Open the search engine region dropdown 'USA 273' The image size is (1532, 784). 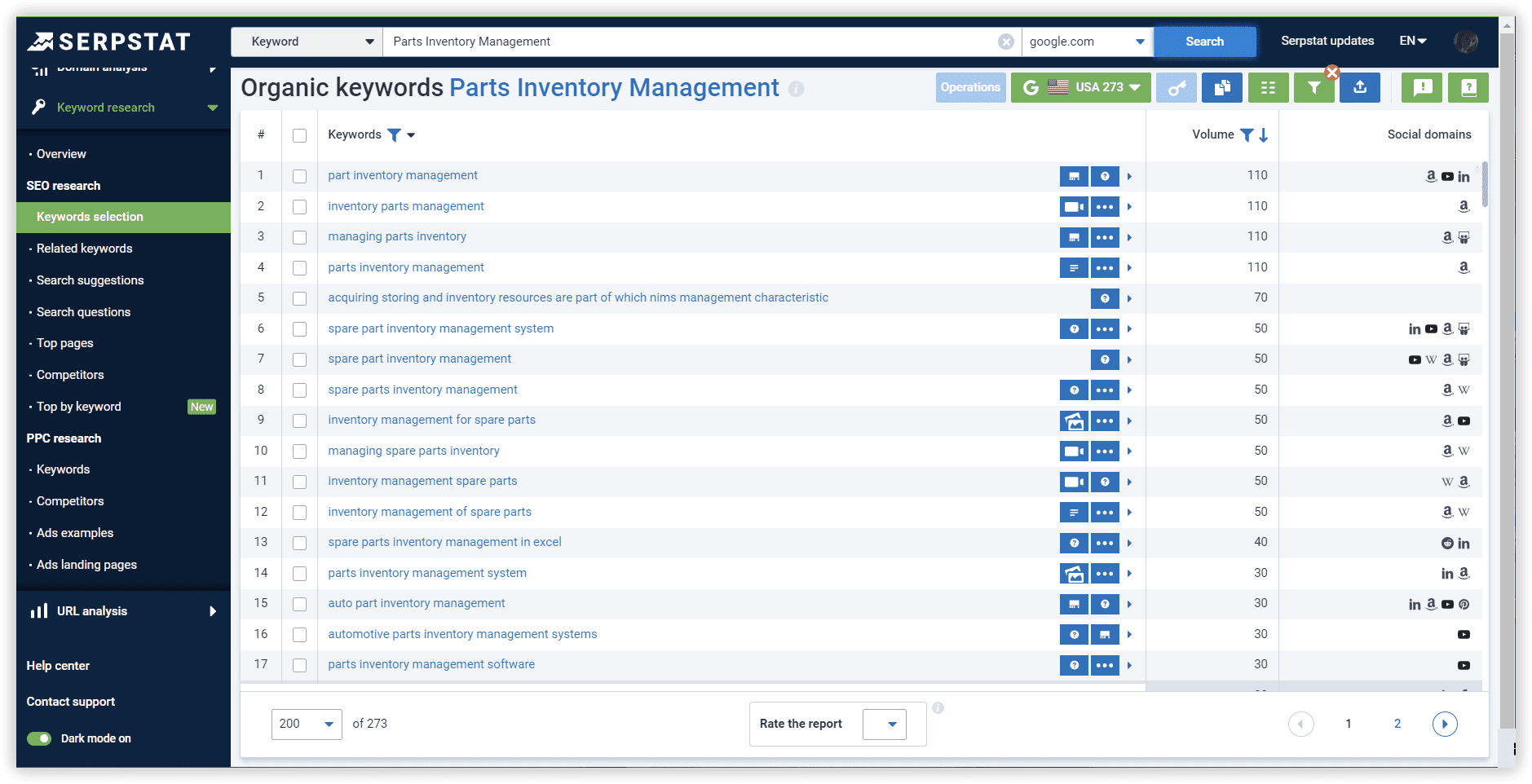click(1080, 87)
